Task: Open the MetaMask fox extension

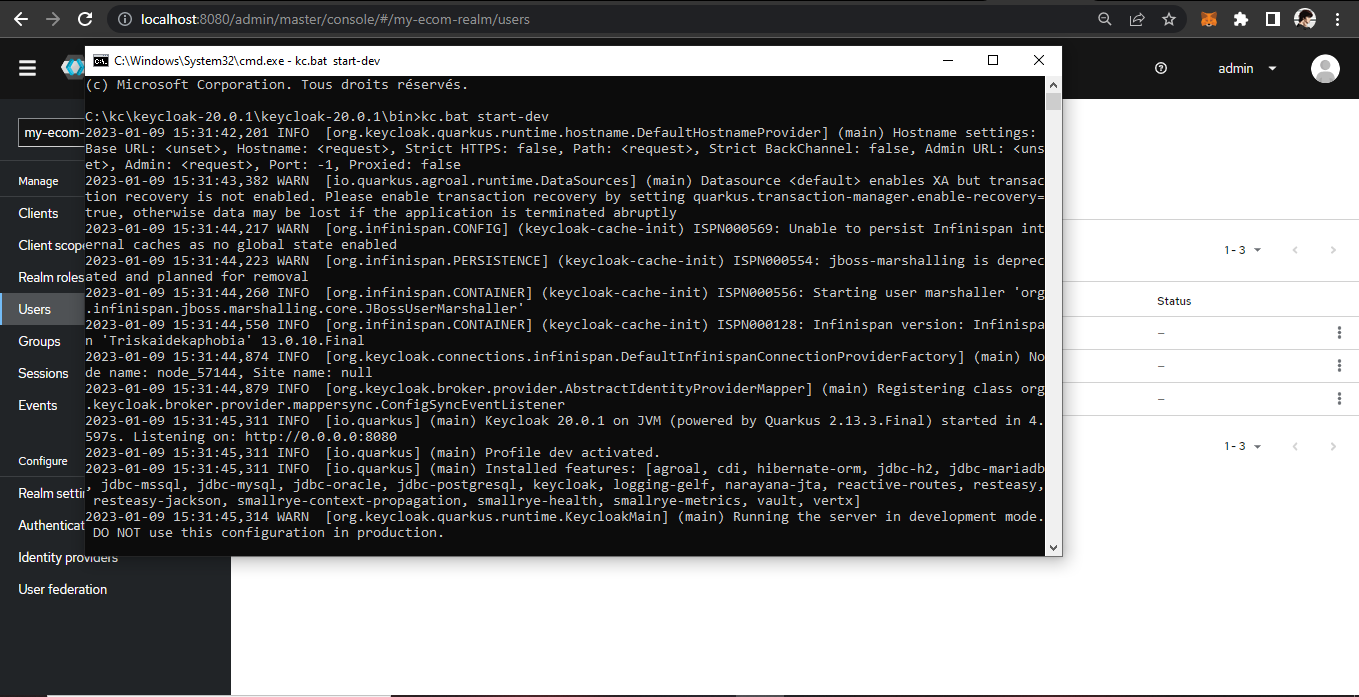Action: click(x=1209, y=19)
